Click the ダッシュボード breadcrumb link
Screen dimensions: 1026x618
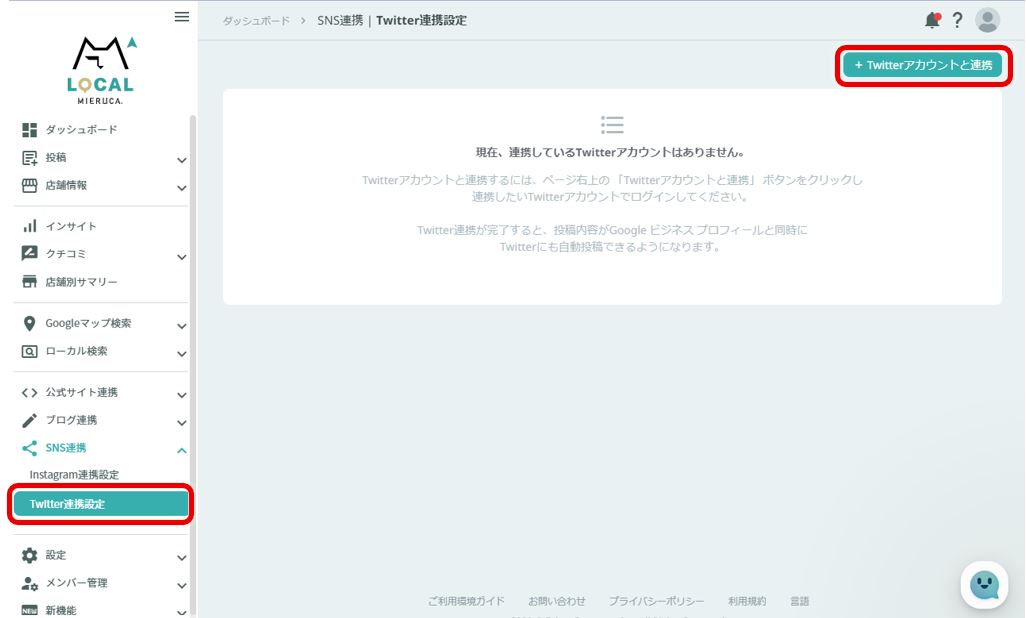[256, 21]
